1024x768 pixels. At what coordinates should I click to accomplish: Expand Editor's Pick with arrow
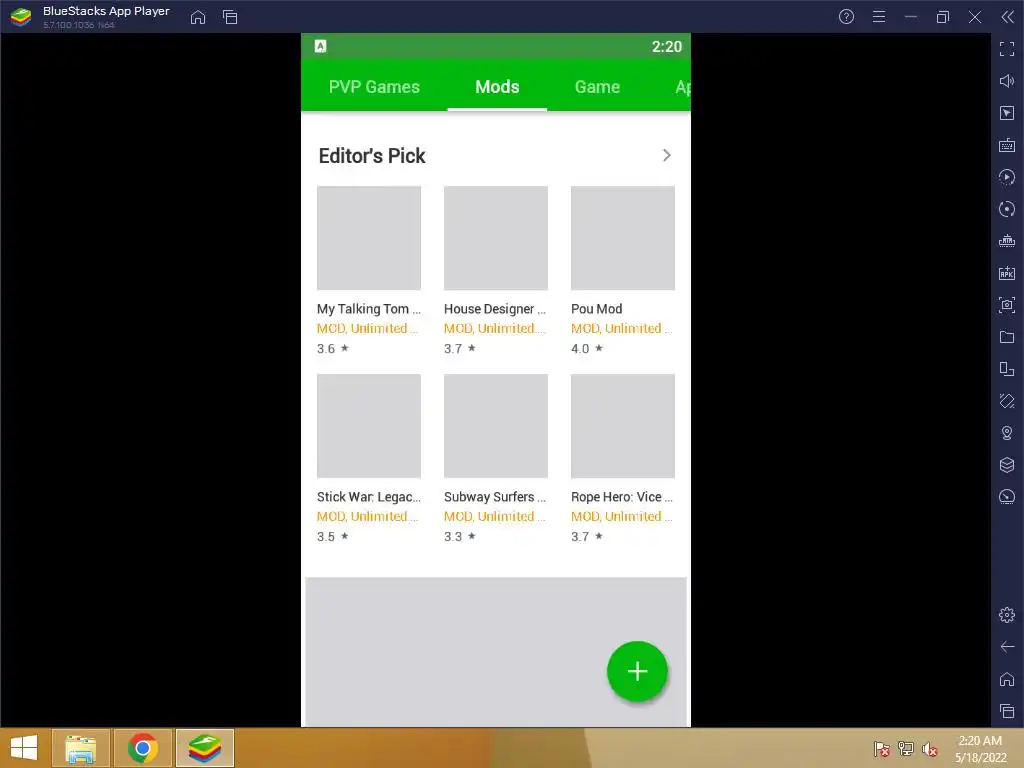(666, 155)
